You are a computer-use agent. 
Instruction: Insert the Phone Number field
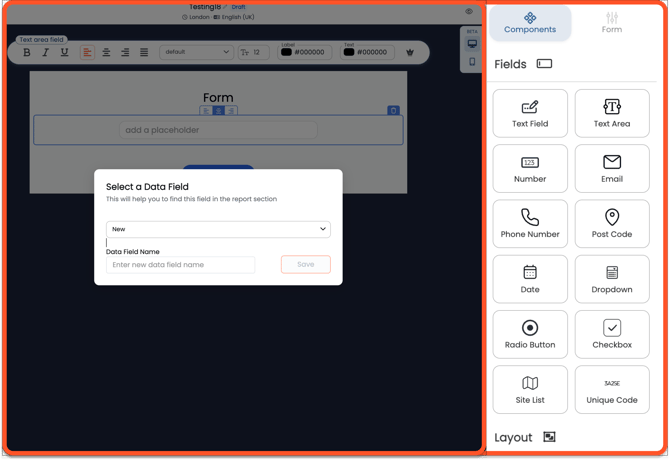[x=530, y=224]
